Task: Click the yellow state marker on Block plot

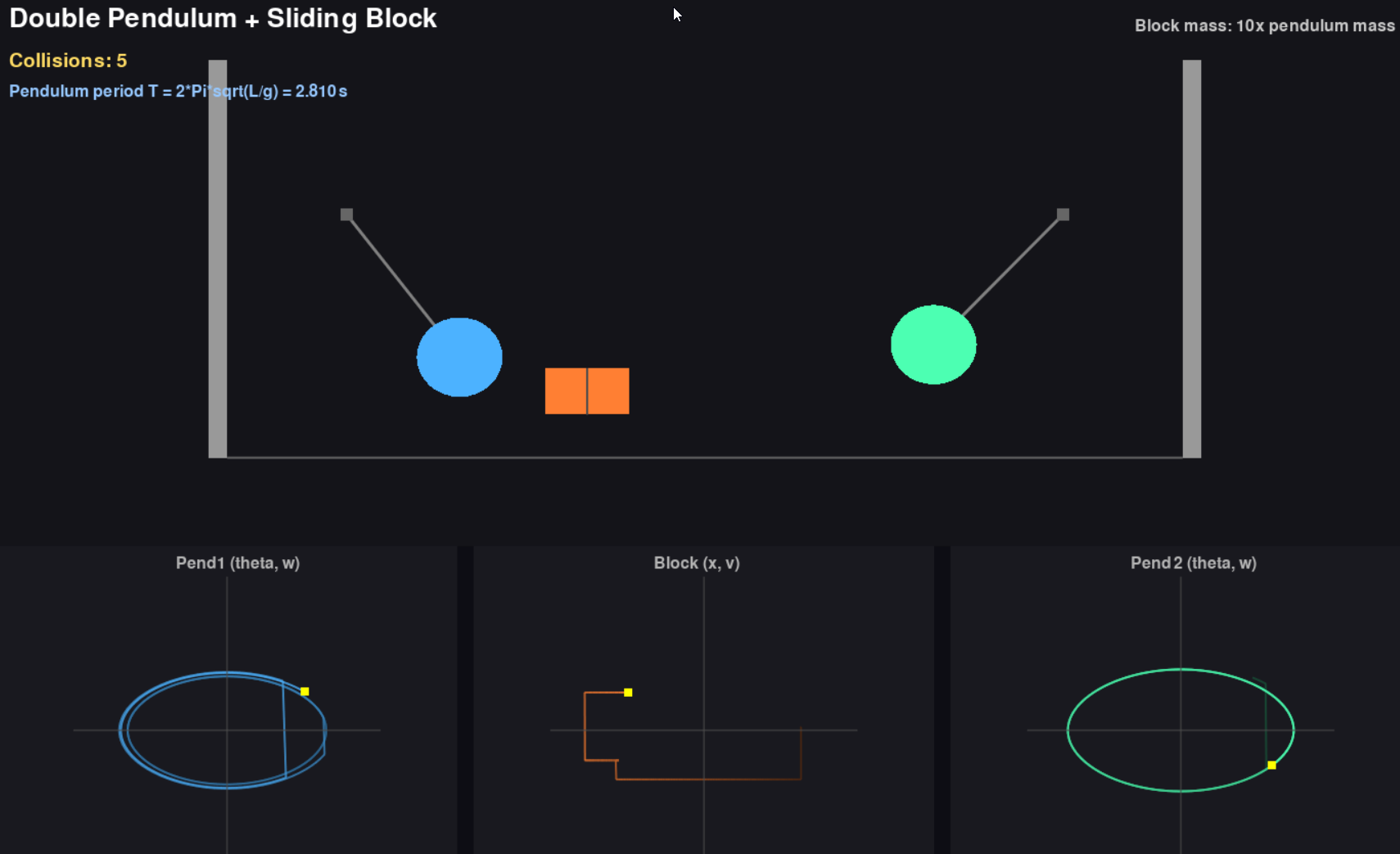Action: (628, 692)
